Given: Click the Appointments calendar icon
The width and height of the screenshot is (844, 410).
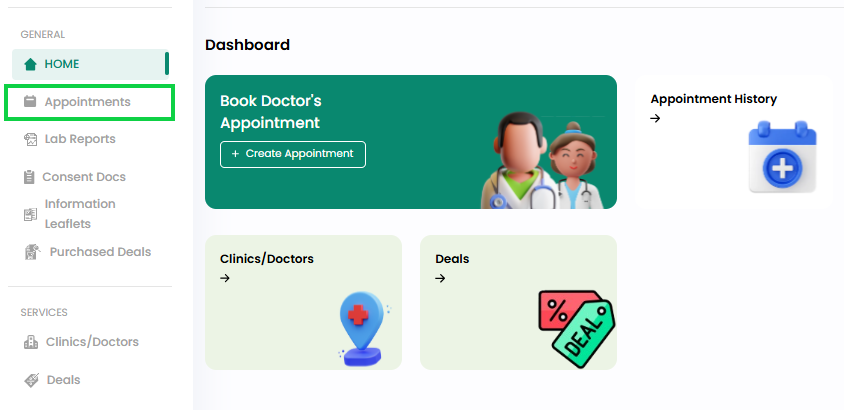Looking at the screenshot, I should pyautogui.click(x=30, y=101).
